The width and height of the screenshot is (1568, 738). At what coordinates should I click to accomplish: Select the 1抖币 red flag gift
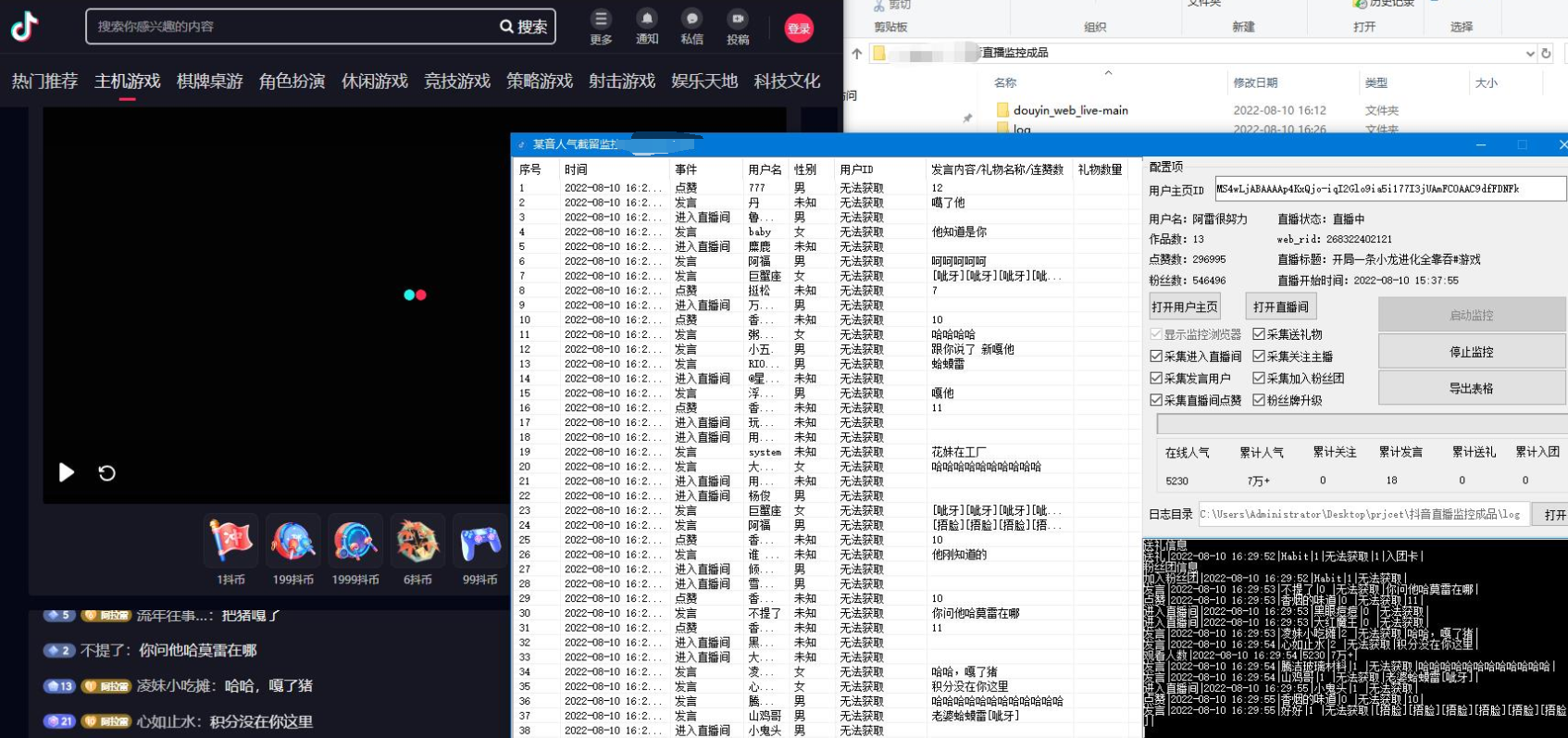coord(230,541)
